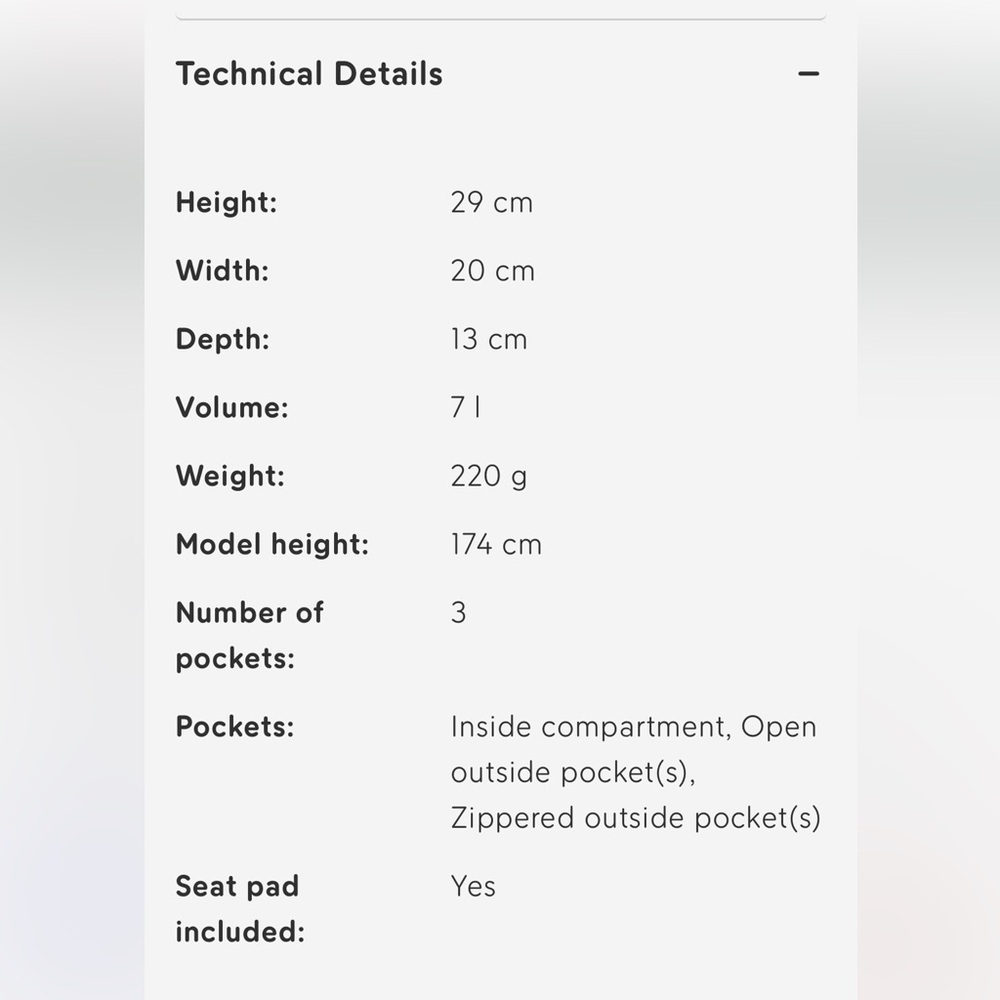Select the Pockets label
The image size is (1000, 1000).
click(235, 727)
